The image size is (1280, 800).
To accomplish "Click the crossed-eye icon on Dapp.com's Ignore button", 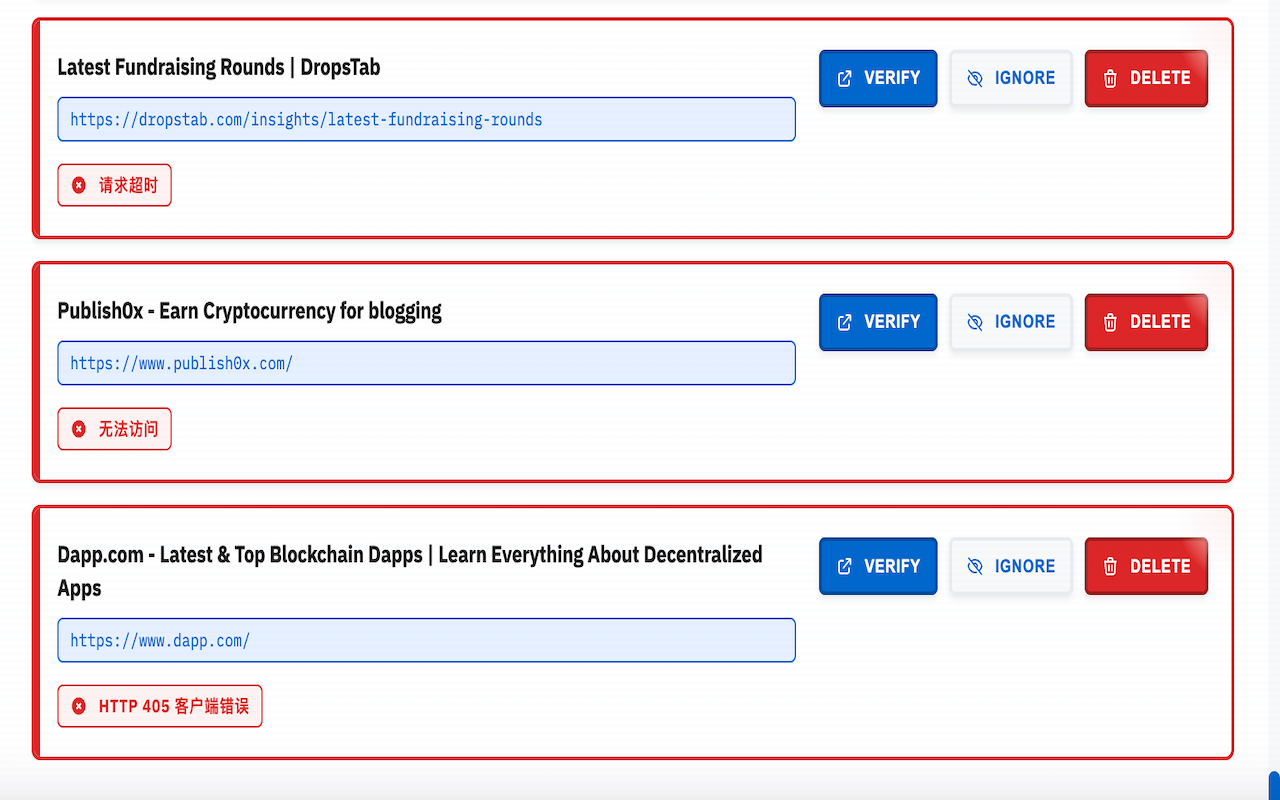I will (x=975, y=566).
